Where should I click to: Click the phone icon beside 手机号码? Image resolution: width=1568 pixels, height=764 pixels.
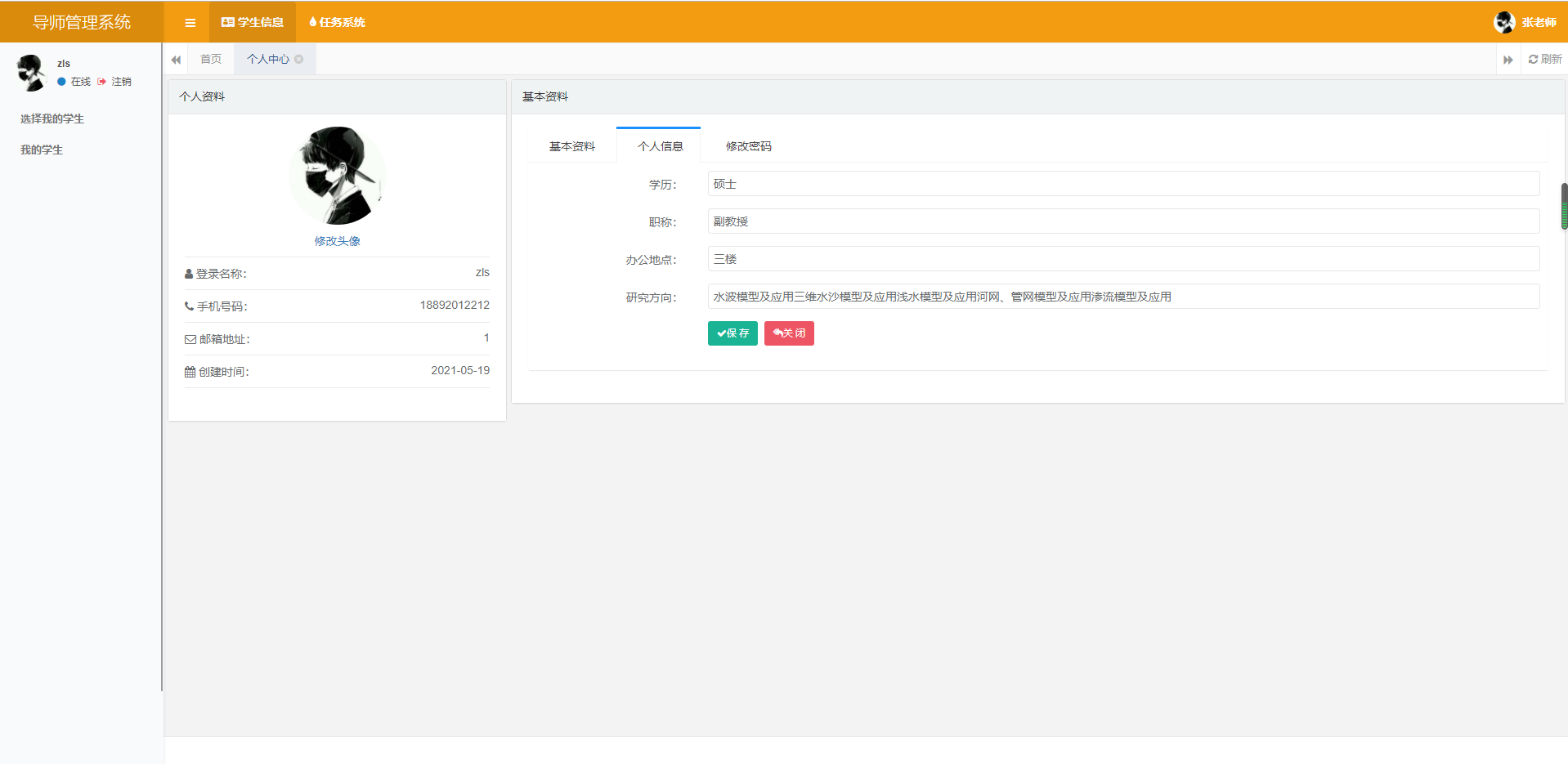pyautogui.click(x=189, y=306)
